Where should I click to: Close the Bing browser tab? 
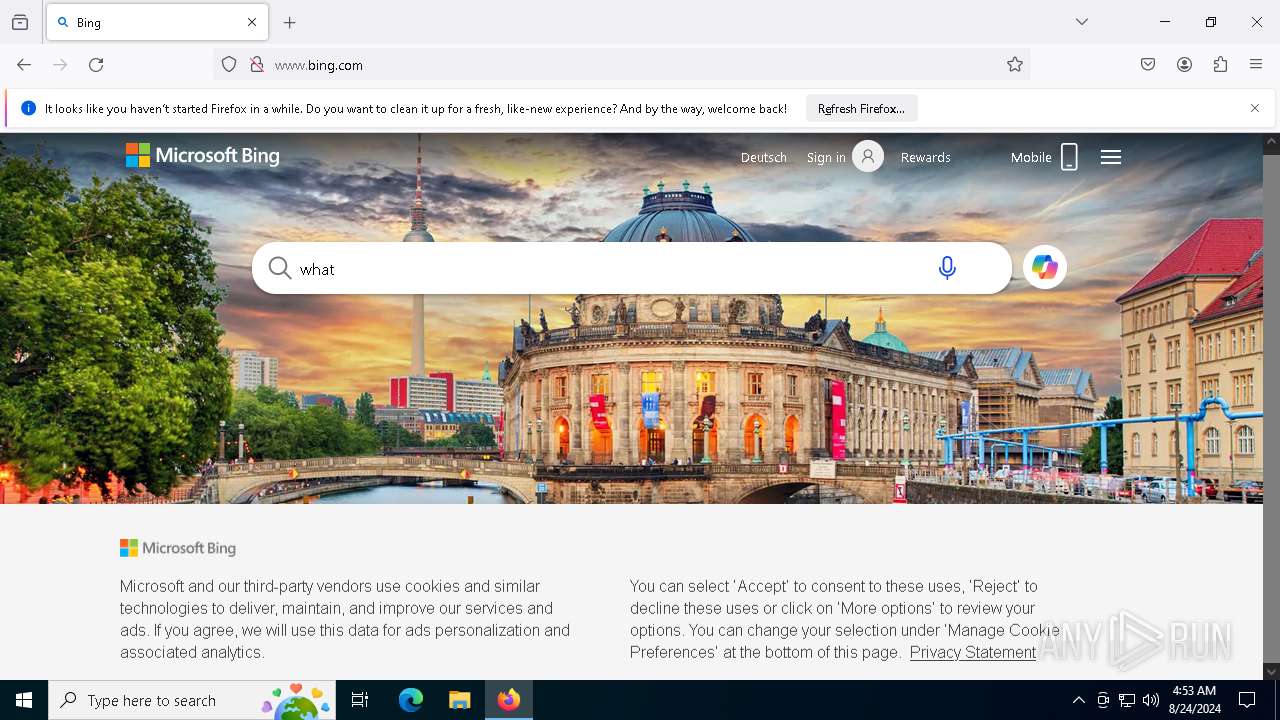(252, 22)
